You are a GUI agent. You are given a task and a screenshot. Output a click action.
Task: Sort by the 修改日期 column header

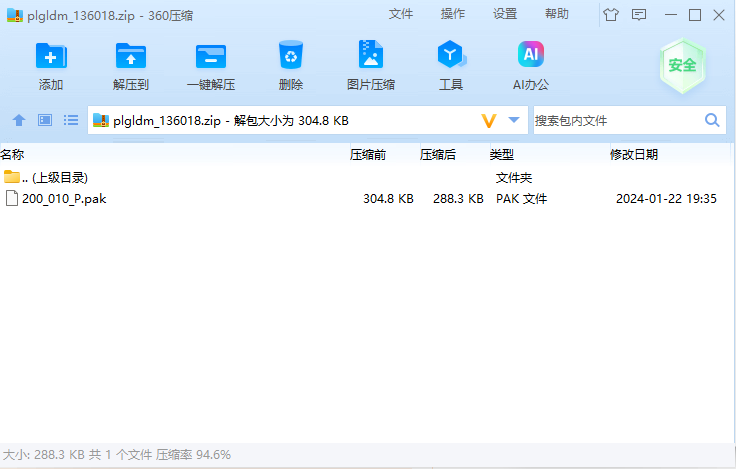click(634, 154)
